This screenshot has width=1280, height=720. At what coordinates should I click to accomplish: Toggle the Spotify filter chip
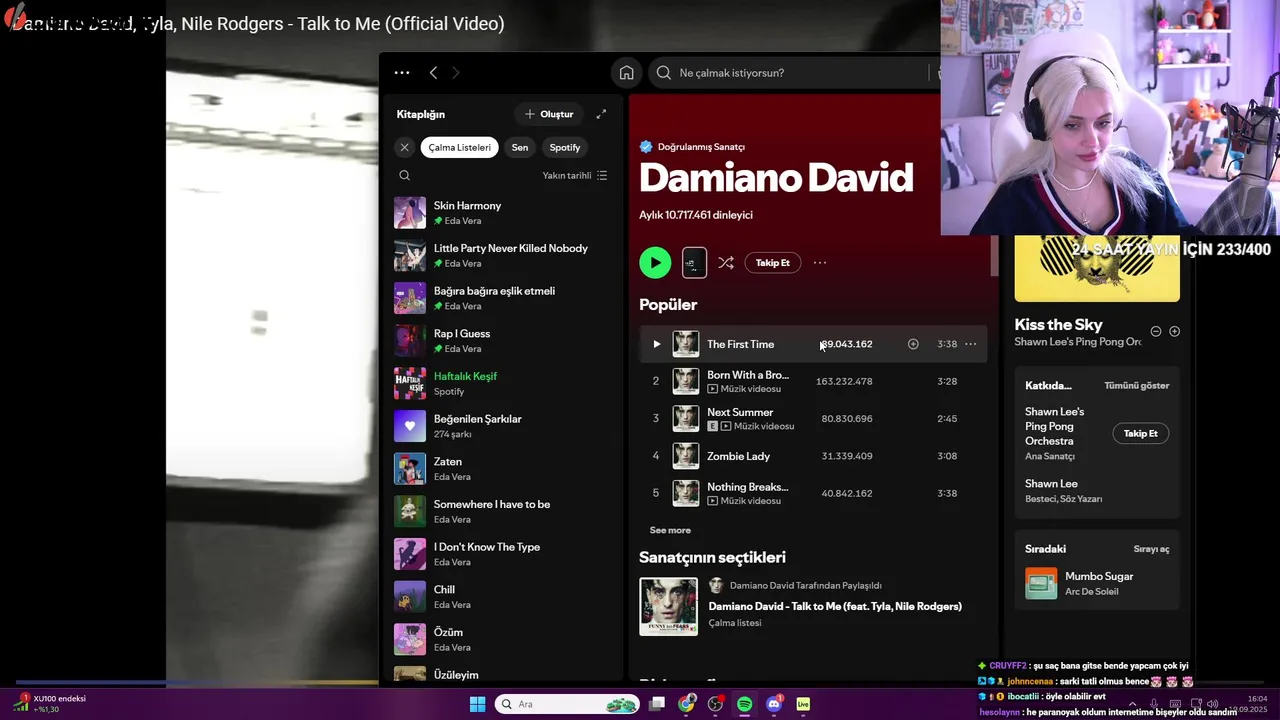pos(564,147)
